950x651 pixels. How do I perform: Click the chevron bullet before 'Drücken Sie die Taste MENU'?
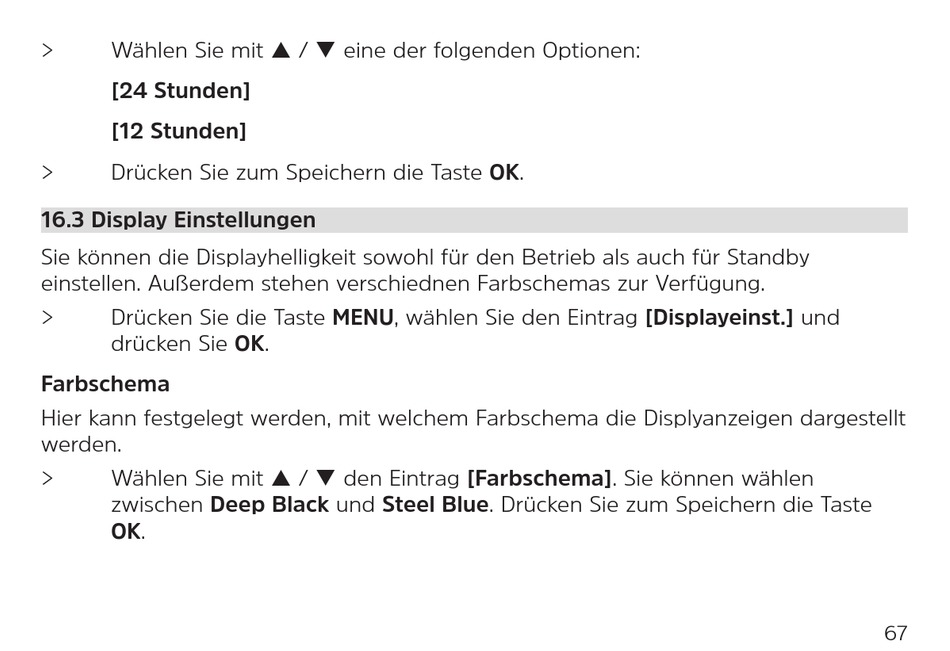coord(47,317)
